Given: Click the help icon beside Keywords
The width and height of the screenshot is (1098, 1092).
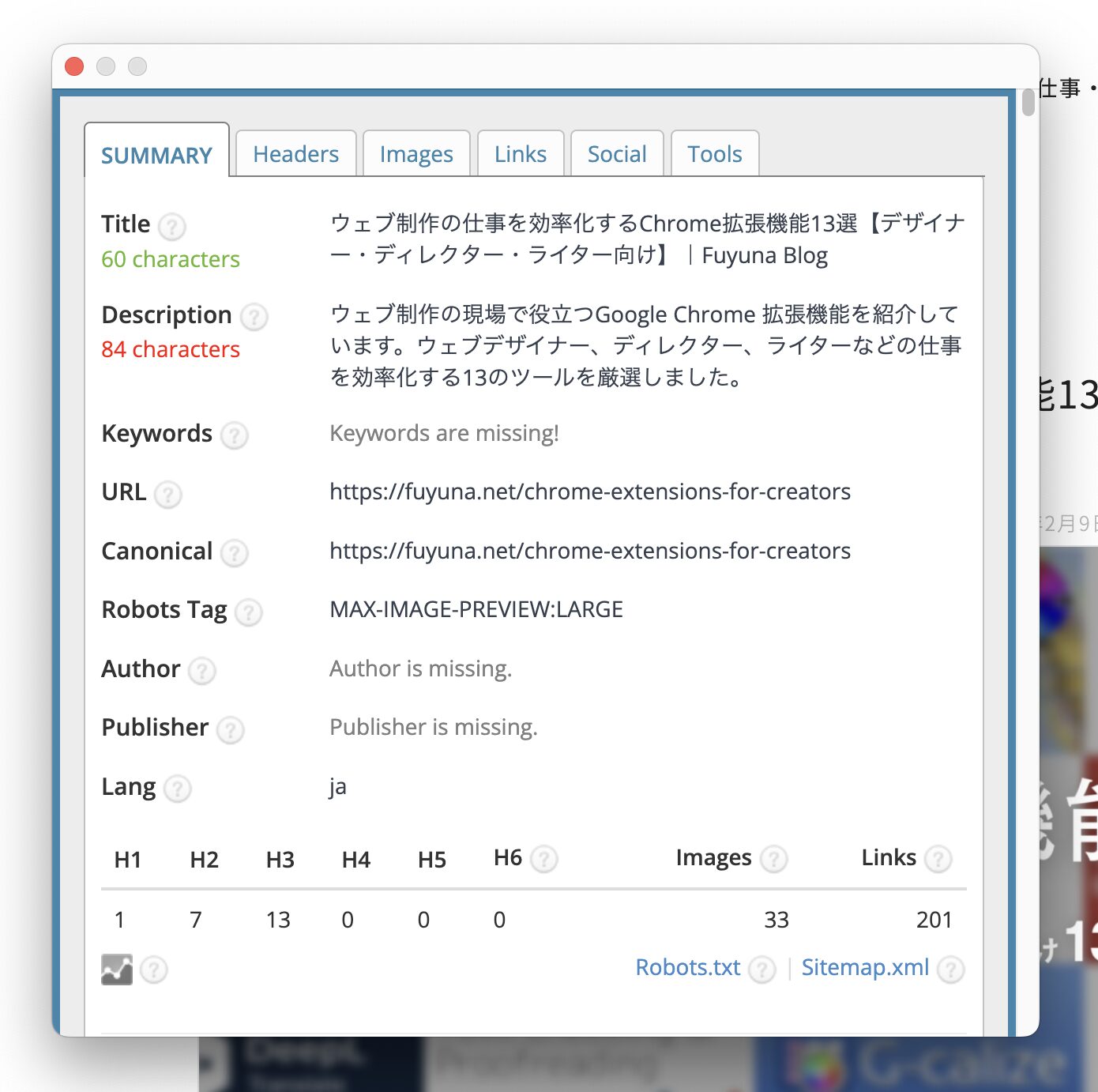Looking at the screenshot, I should coord(234,435).
